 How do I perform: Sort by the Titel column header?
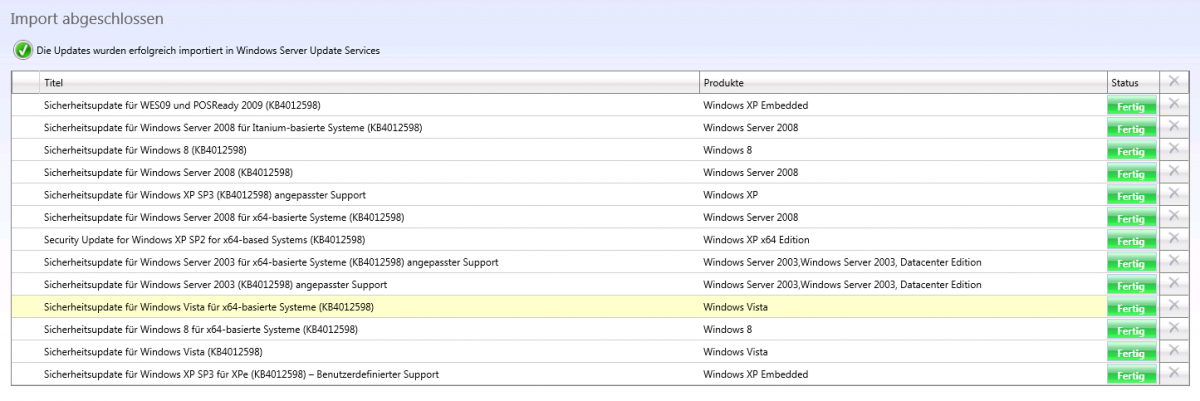click(x=368, y=82)
